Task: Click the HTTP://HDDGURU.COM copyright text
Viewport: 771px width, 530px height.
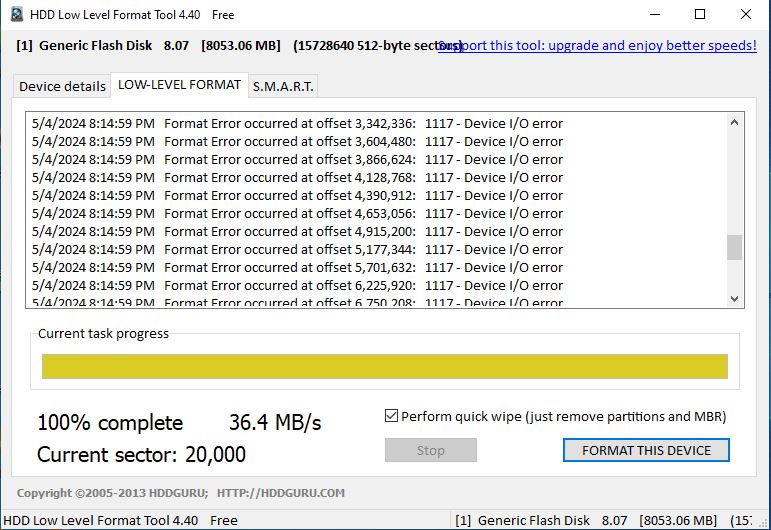Action: tap(281, 493)
